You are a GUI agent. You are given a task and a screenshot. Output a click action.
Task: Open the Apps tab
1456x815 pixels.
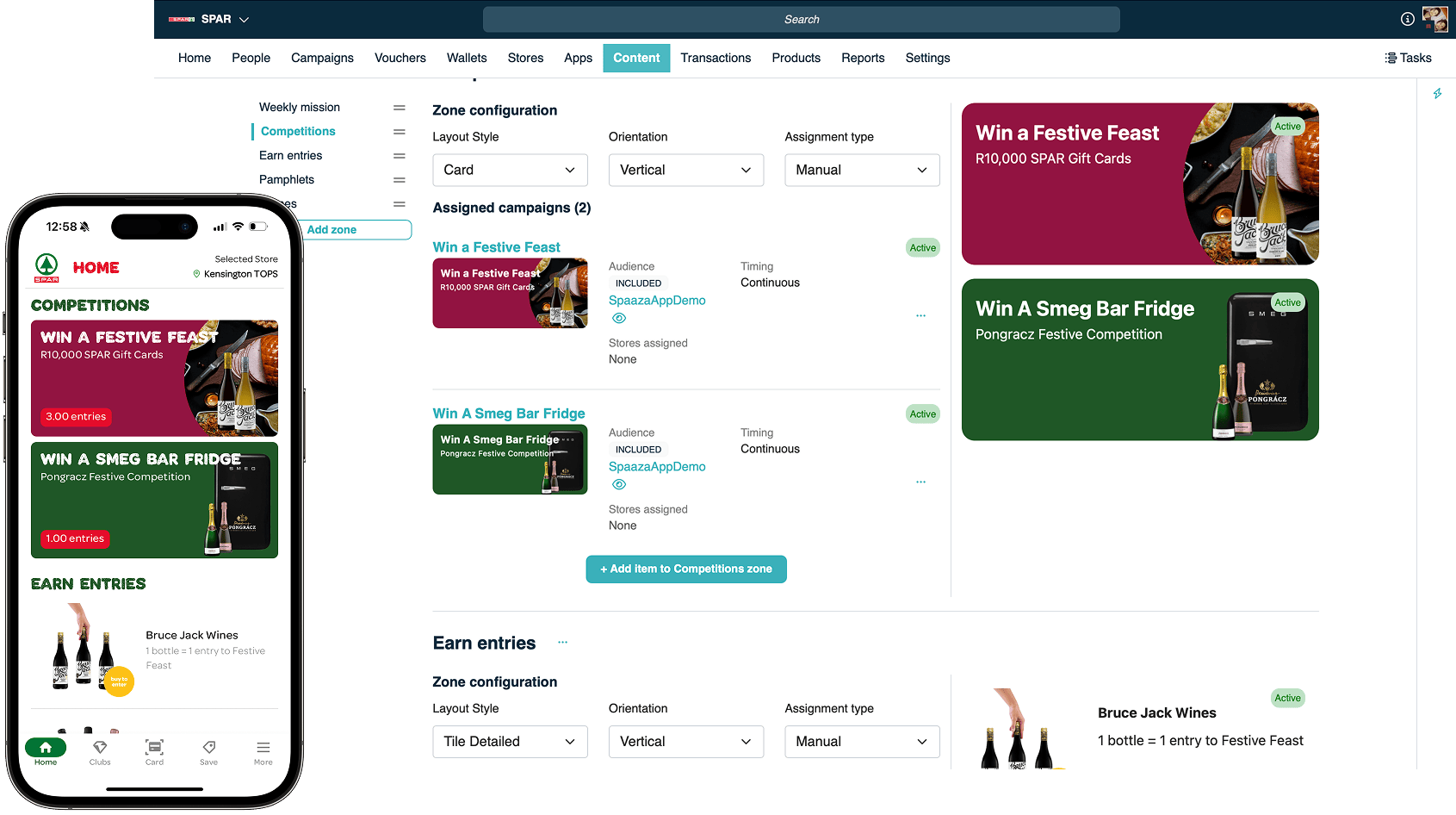coord(578,58)
